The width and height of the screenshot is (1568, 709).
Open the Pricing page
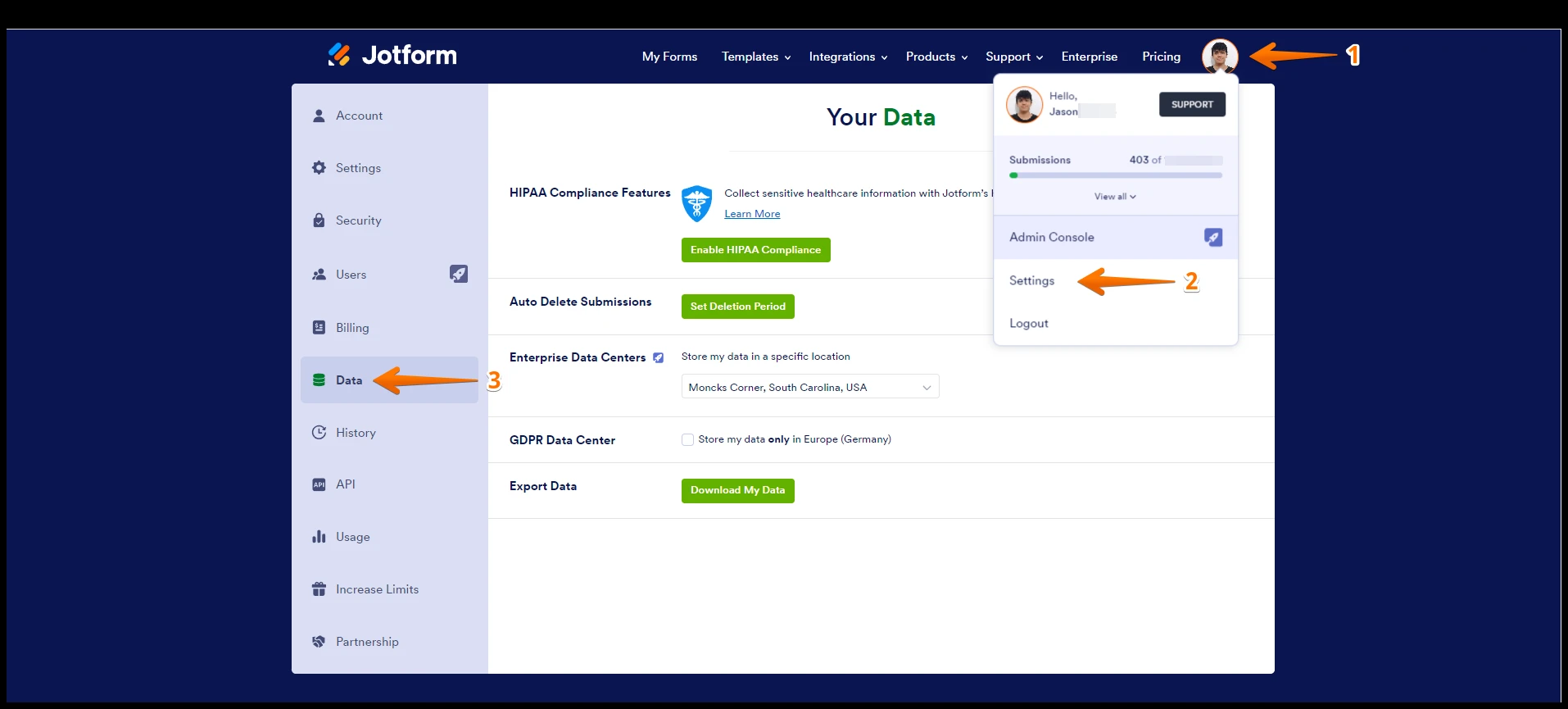tap(1161, 57)
